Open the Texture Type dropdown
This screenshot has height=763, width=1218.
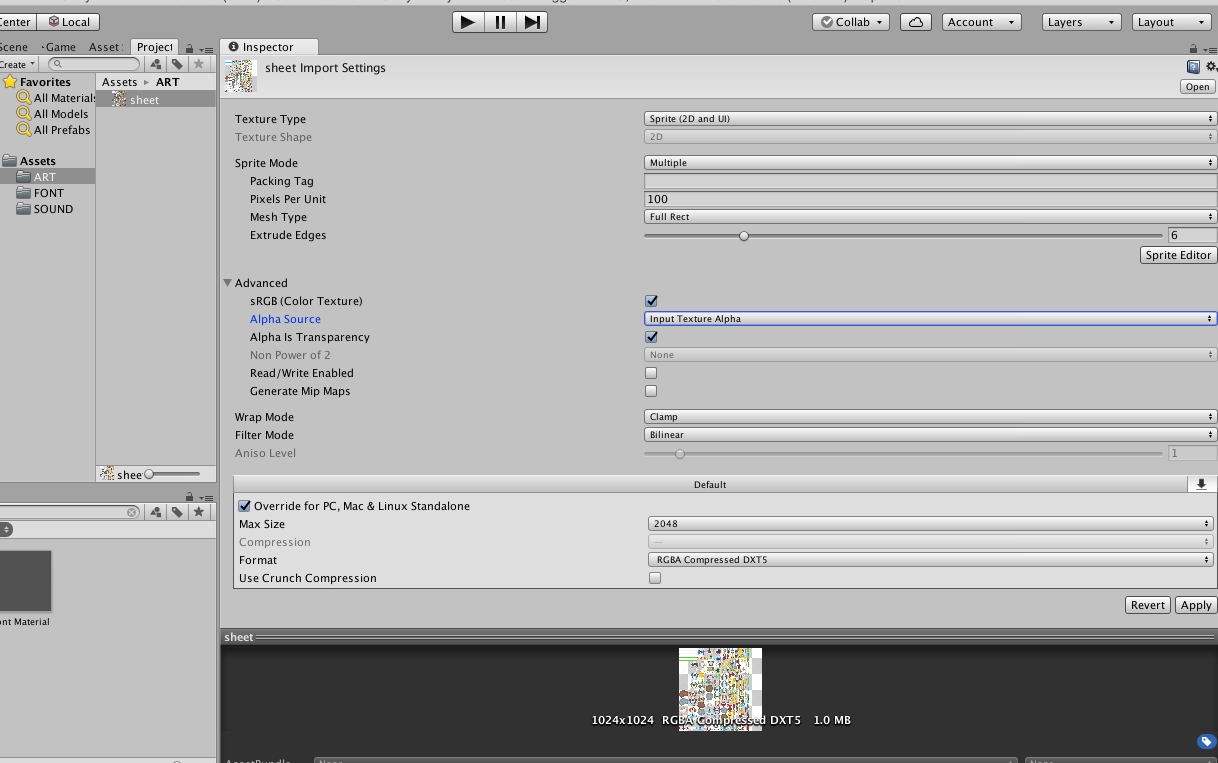[928, 118]
